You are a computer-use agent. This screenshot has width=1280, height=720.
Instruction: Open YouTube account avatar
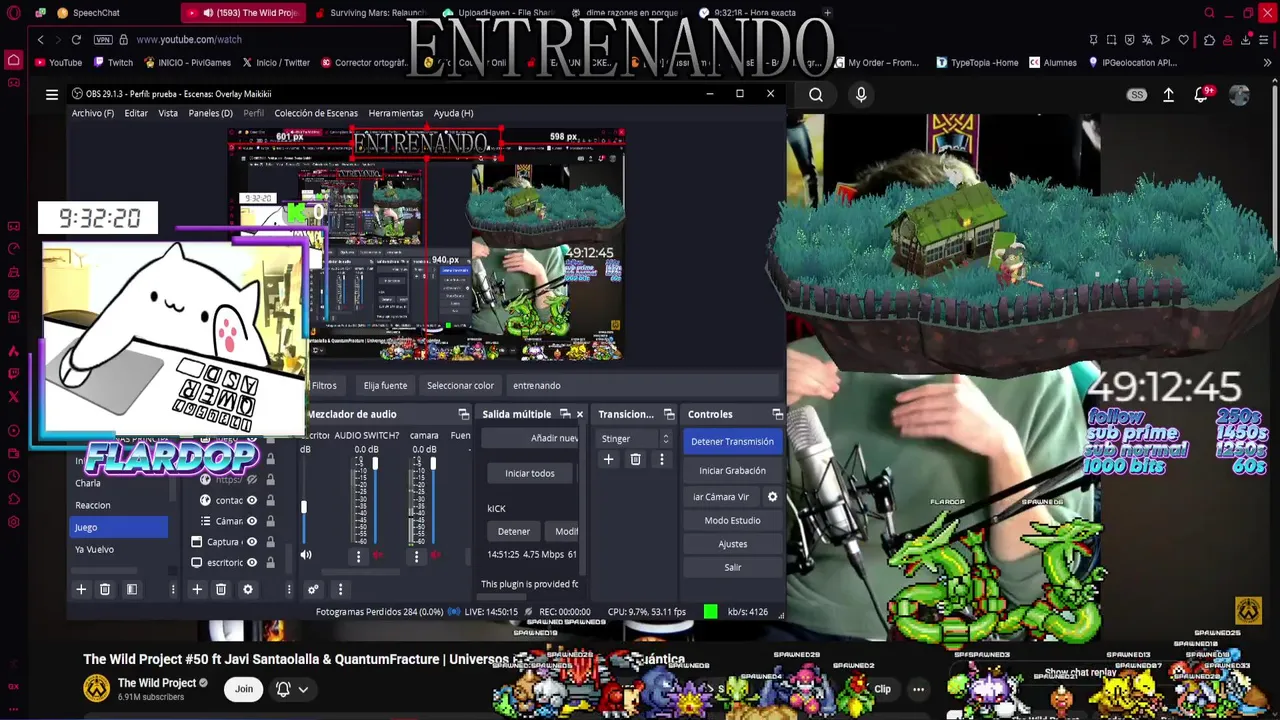point(1239,95)
